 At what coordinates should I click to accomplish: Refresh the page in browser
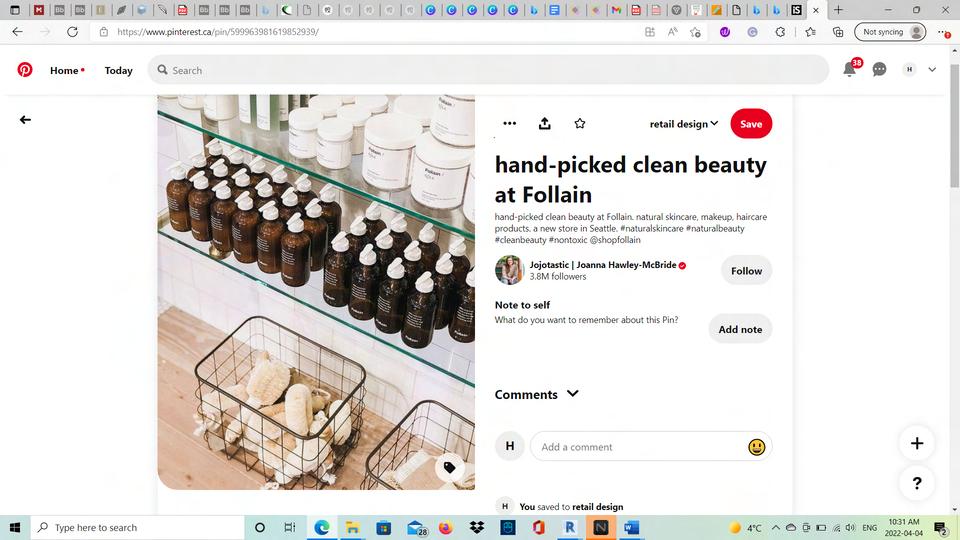[x=72, y=32]
